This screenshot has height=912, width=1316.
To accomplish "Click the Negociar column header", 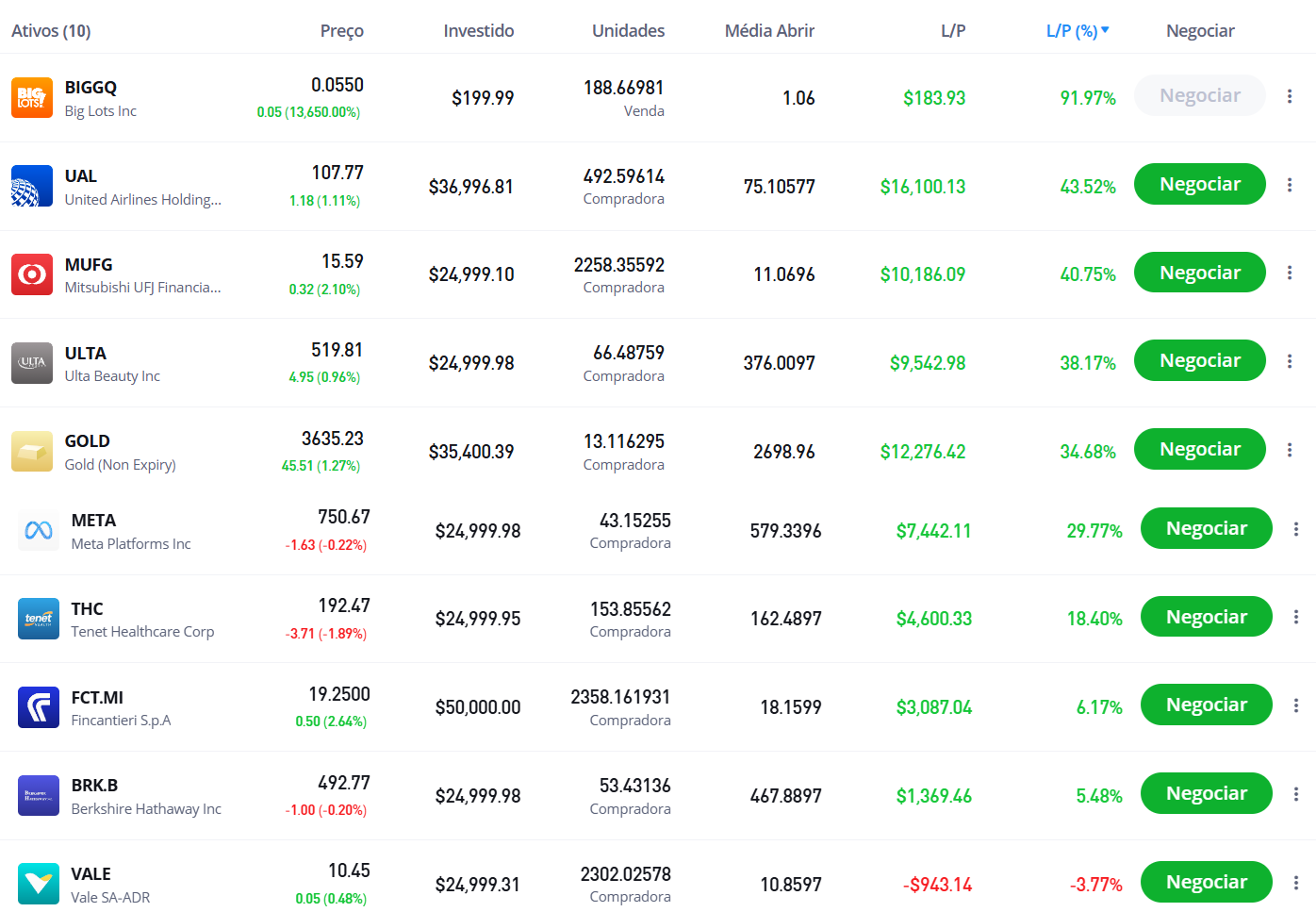I will (x=1200, y=31).
